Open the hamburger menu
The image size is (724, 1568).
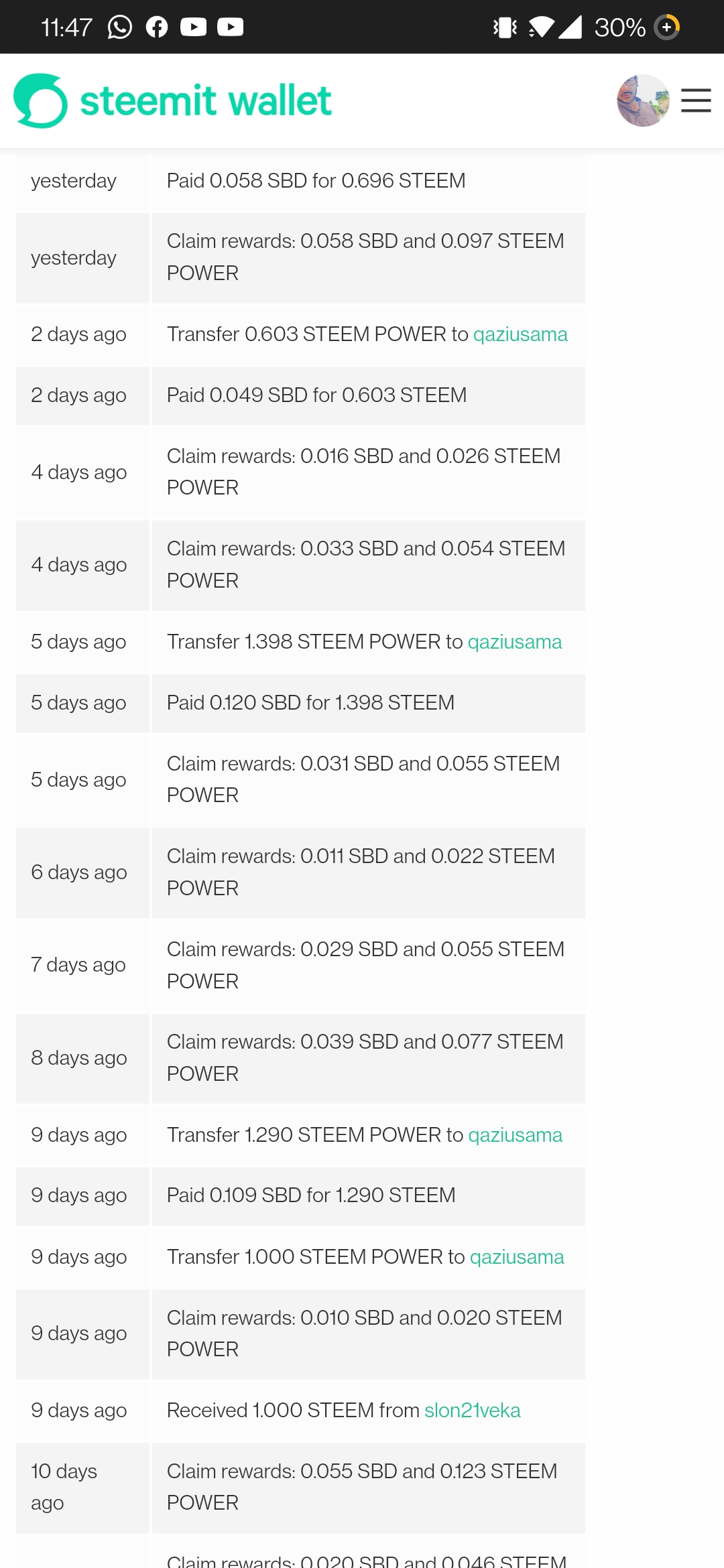tap(696, 101)
